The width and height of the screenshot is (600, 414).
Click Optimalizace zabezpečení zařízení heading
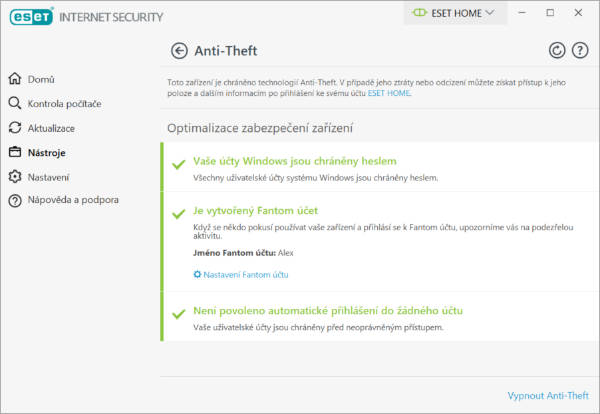(260, 128)
